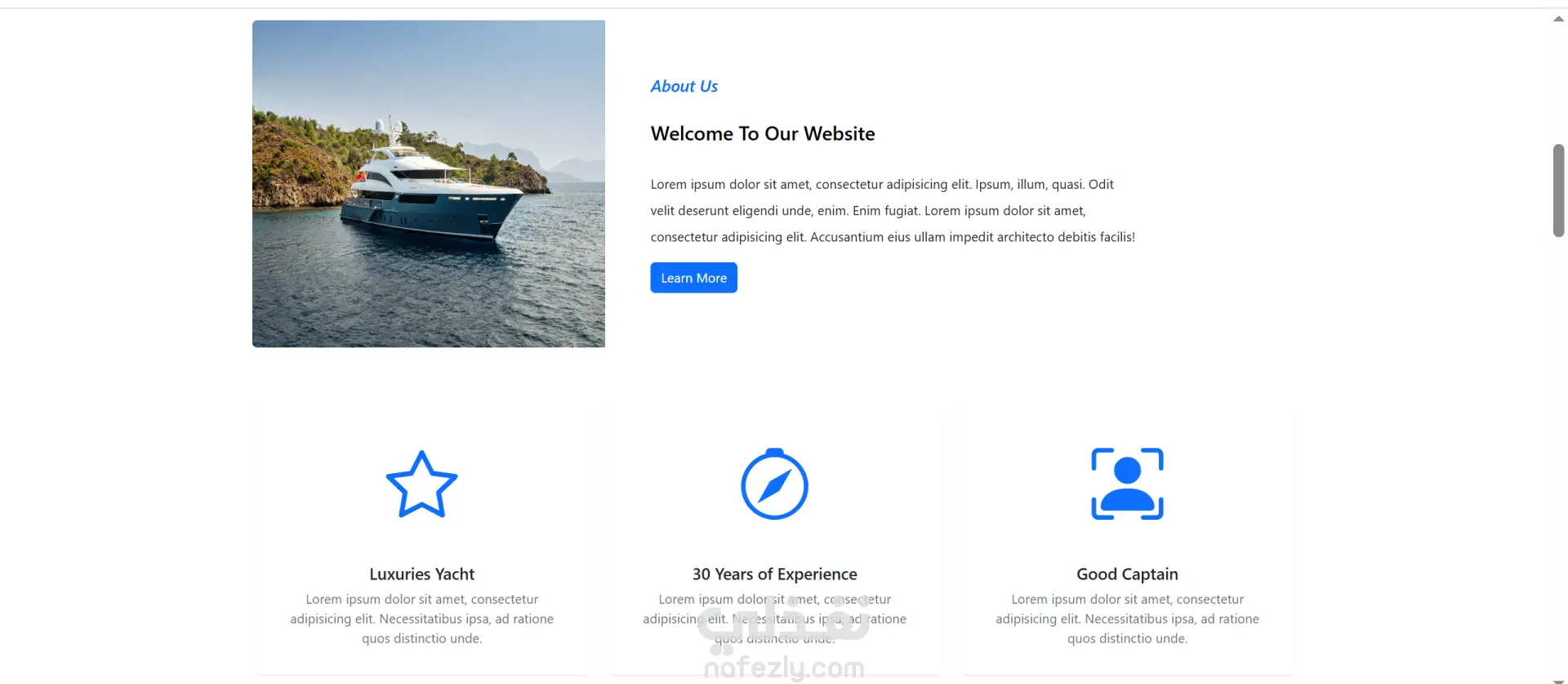Click the star icon above Luxuries Yacht
Screen dimensions: 1568x684
421,484
